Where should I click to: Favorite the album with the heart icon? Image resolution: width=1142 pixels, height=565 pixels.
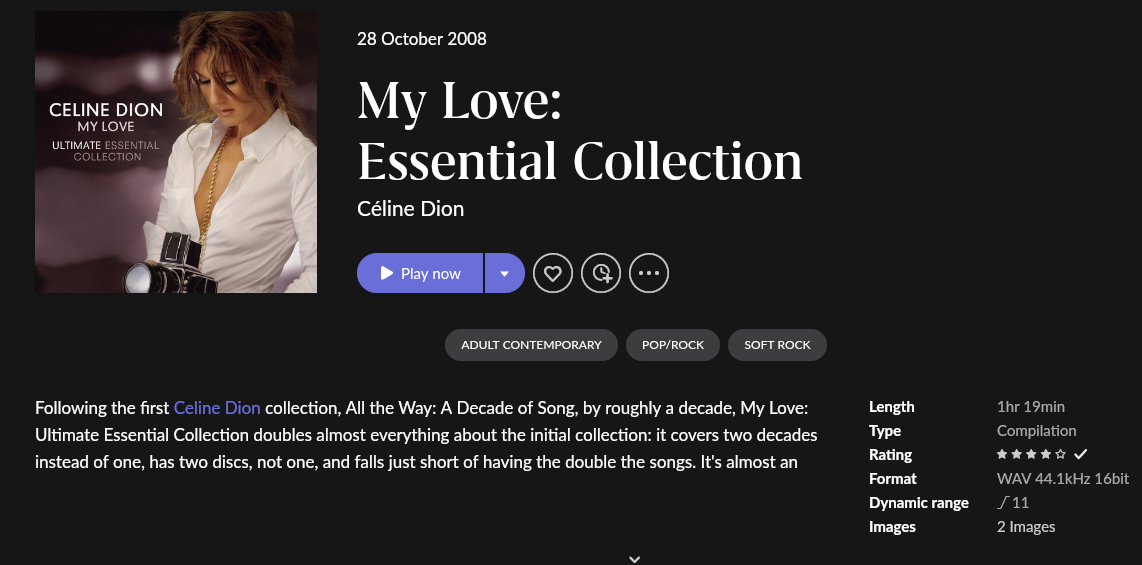tap(553, 273)
